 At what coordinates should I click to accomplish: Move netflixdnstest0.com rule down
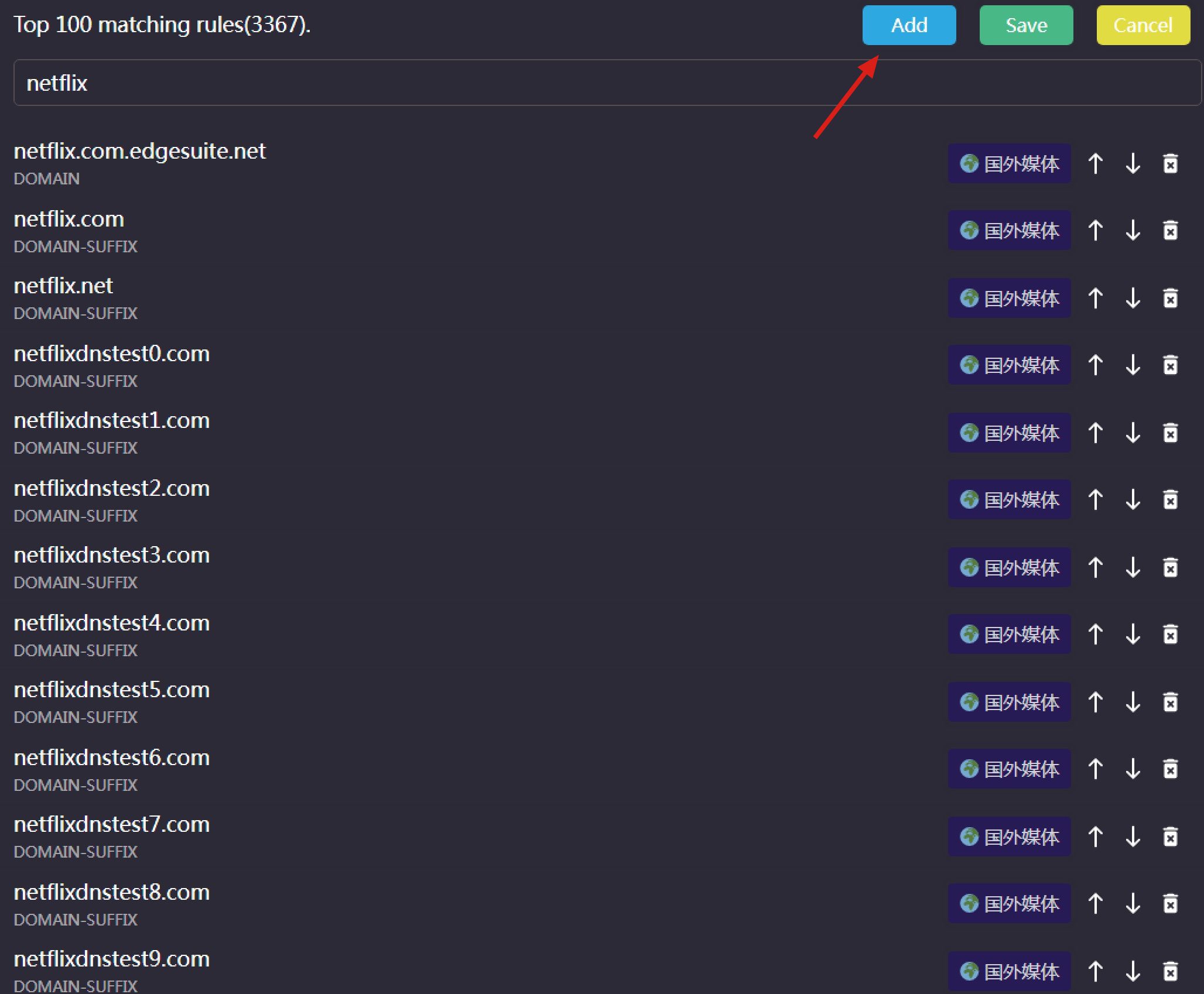pyautogui.click(x=1133, y=365)
